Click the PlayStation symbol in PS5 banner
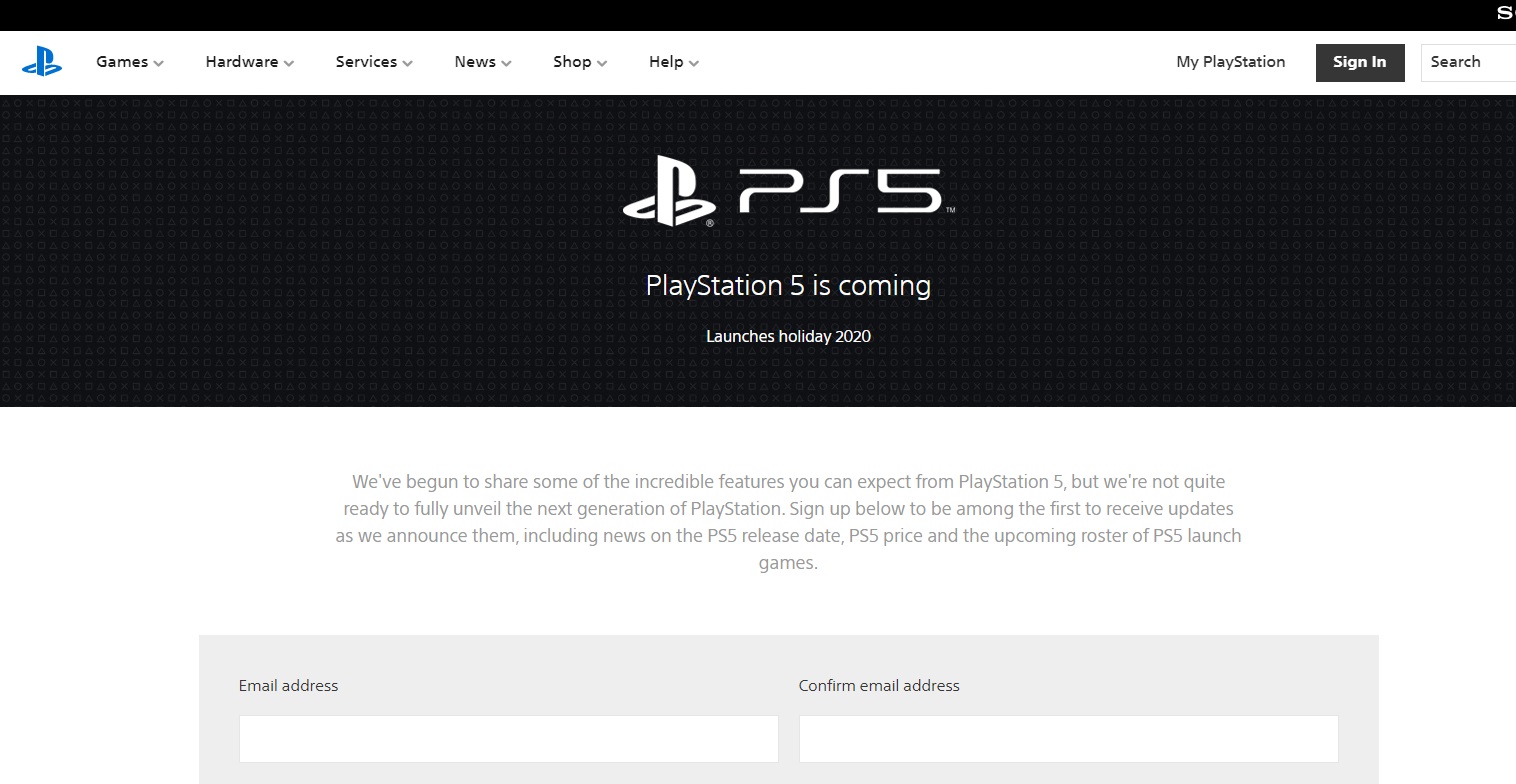Screen dimensions: 1516x784 click(x=669, y=190)
